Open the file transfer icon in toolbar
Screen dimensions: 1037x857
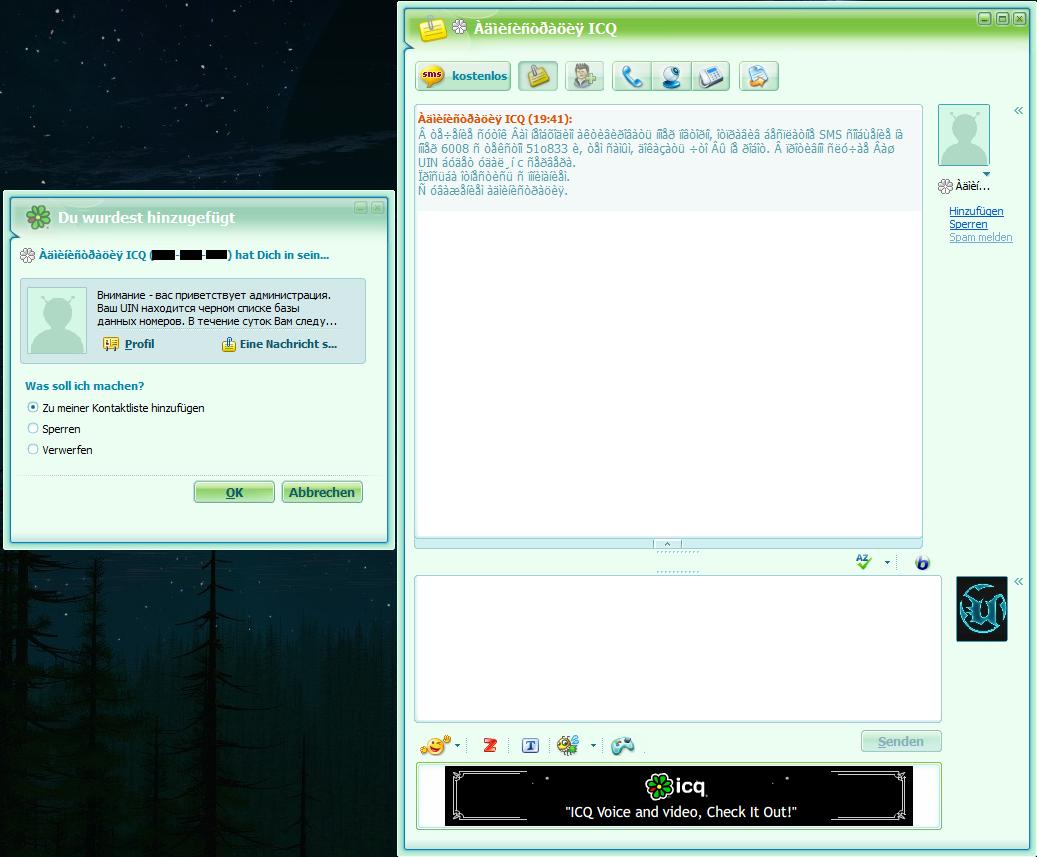[758, 76]
